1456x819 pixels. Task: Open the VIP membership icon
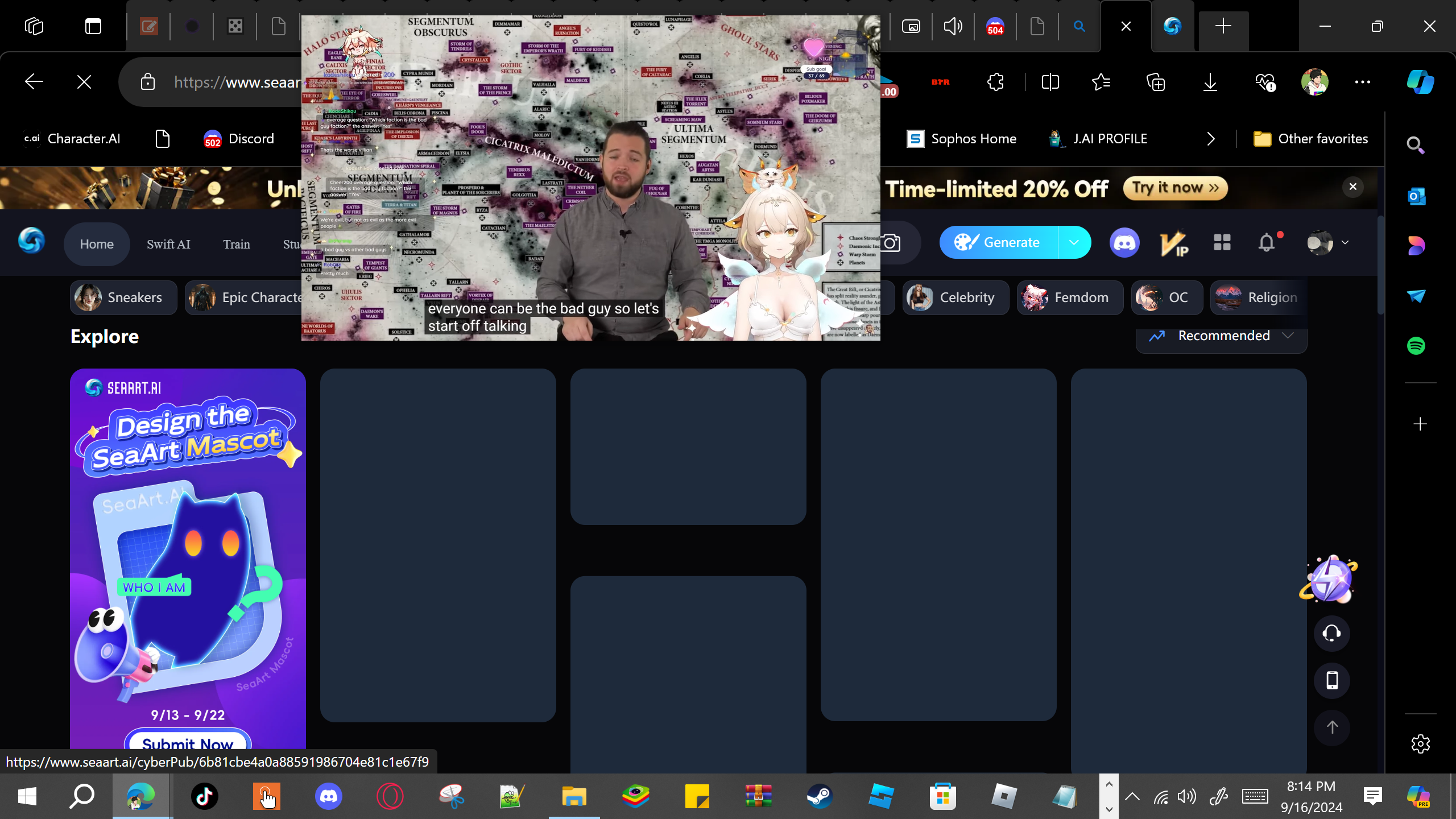pos(1173,243)
